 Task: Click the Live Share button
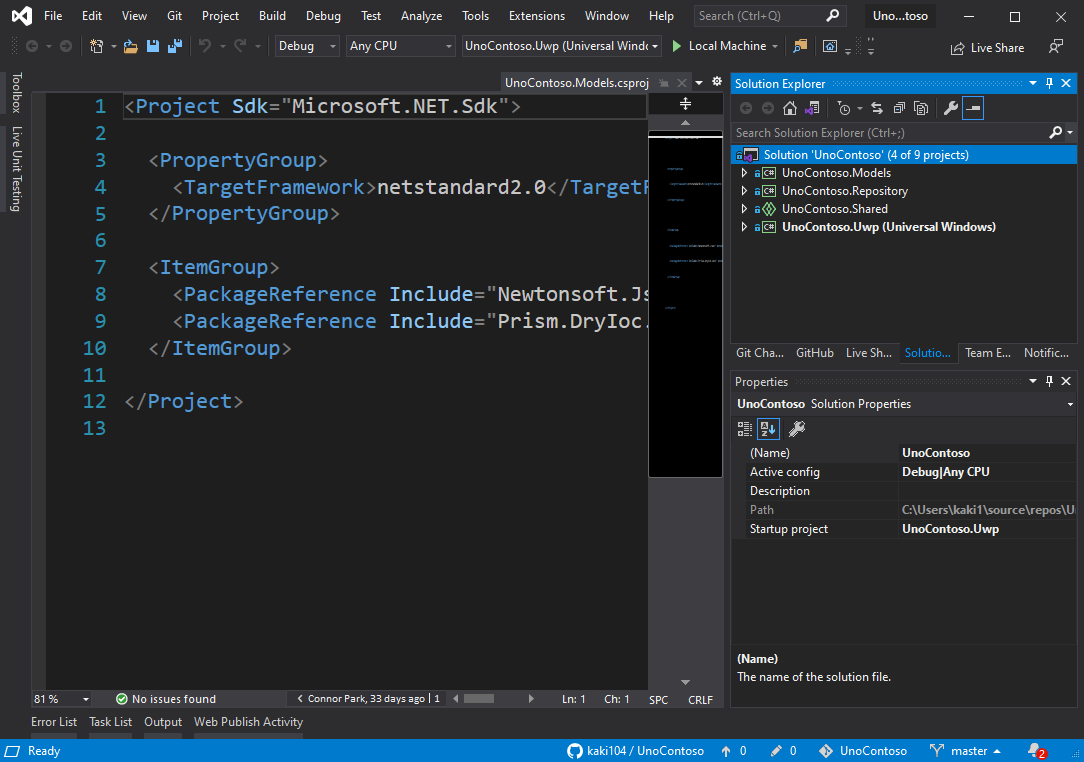pyautogui.click(x=987, y=48)
